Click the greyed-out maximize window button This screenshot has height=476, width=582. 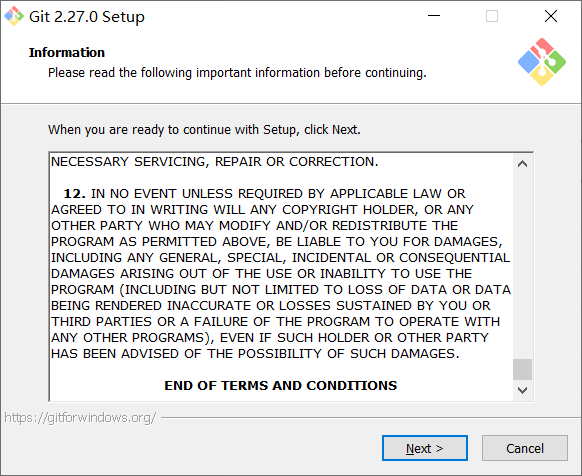[492, 16]
